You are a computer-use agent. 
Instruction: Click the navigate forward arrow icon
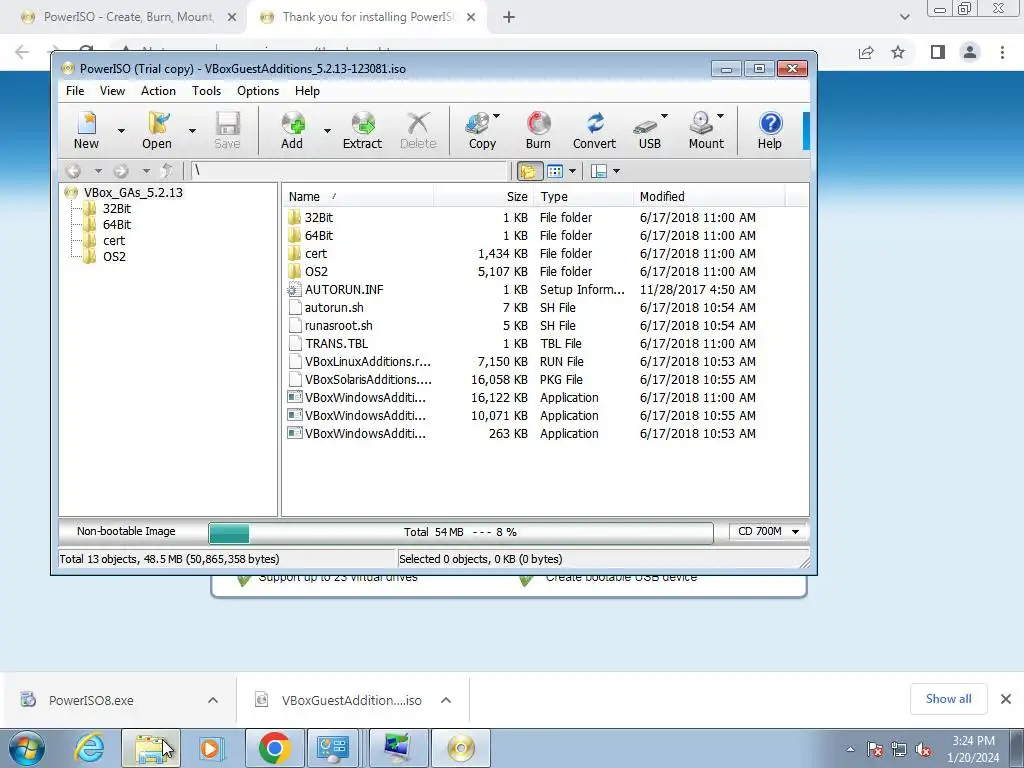pyautogui.click(x=121, y=171)
